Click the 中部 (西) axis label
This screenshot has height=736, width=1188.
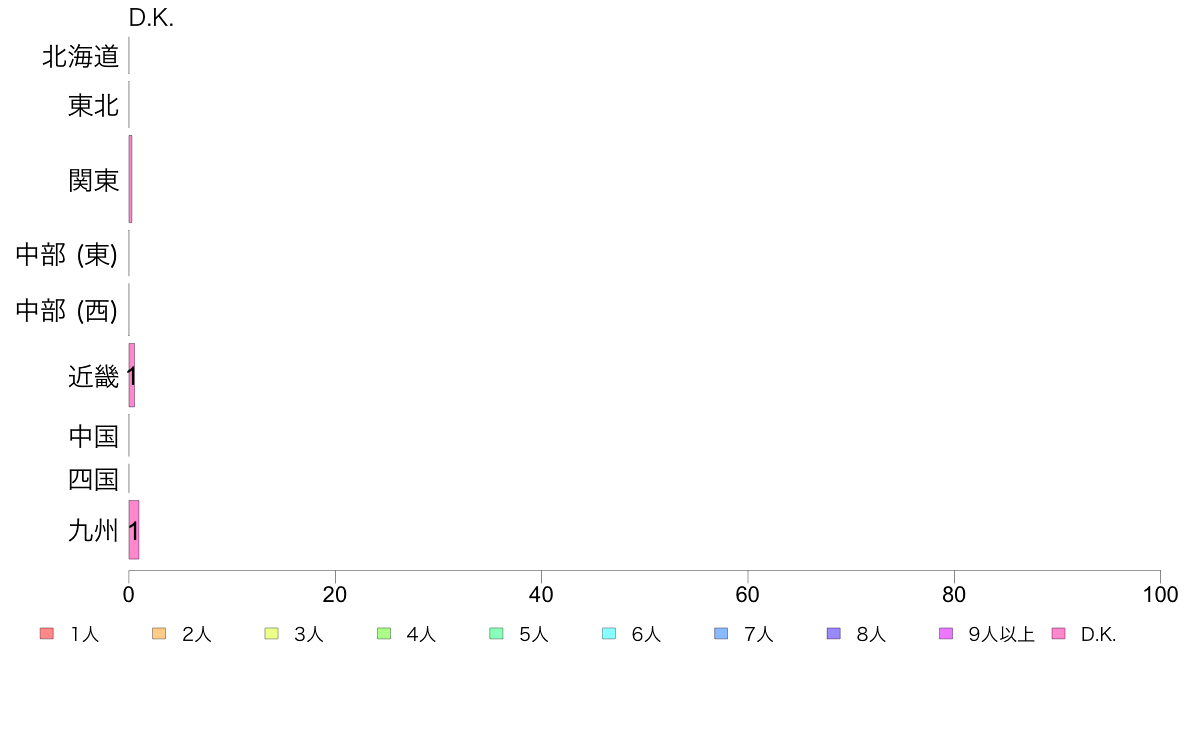tap(67, 310)
